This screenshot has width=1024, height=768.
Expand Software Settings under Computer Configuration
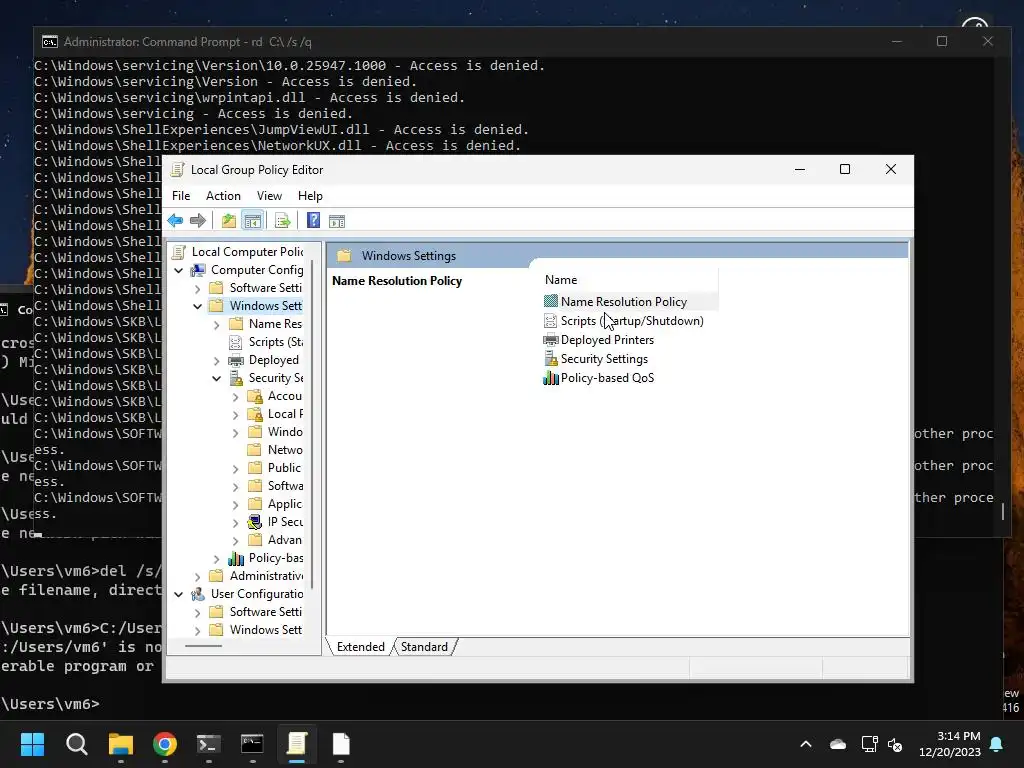[197, 288]
